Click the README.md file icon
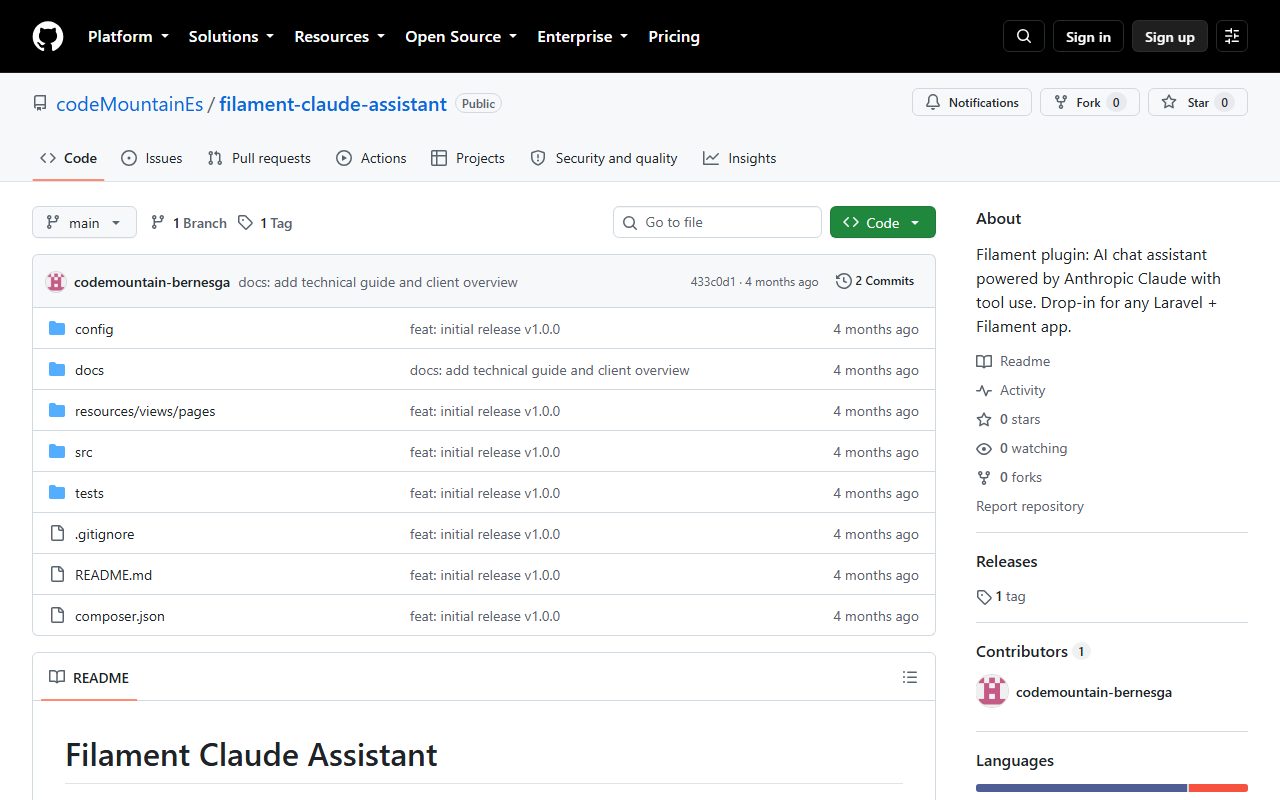The height and width of the screenshot is (800, 1280). click(57, 575)
